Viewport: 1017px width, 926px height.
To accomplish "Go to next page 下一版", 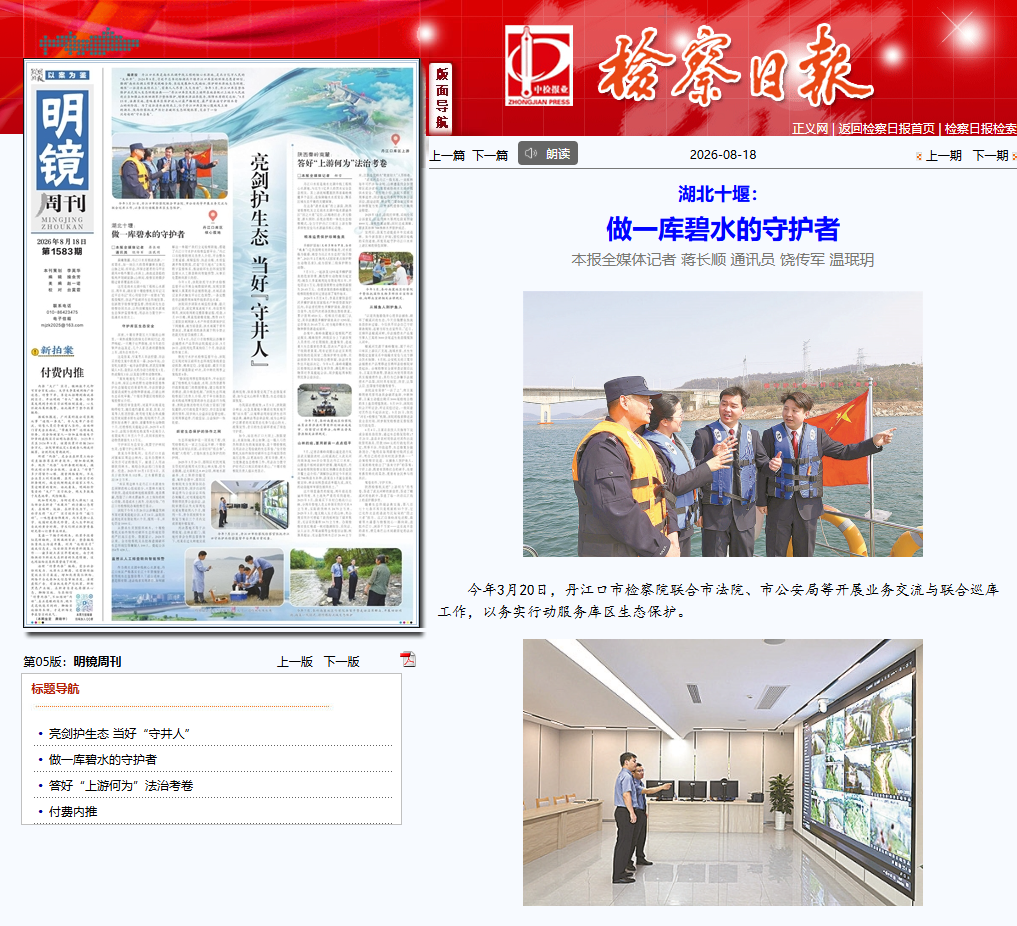I will [342, 661].
